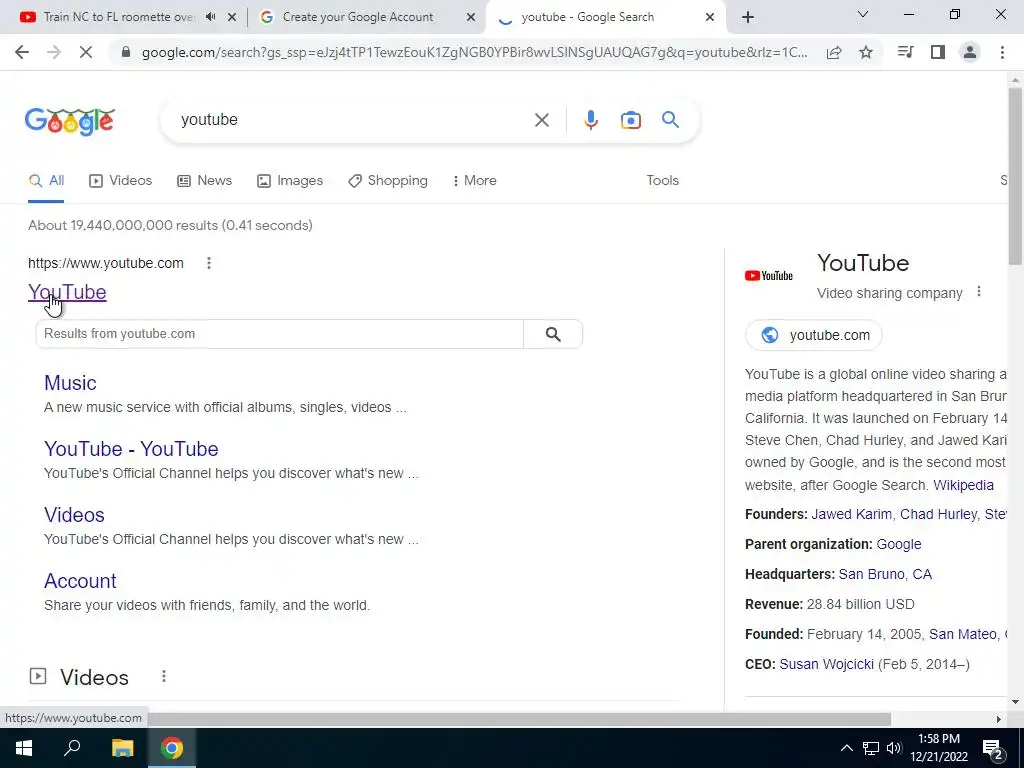This screenshot has height=768, width=1024.
Task: Select the News search filter
Action: 204,181
